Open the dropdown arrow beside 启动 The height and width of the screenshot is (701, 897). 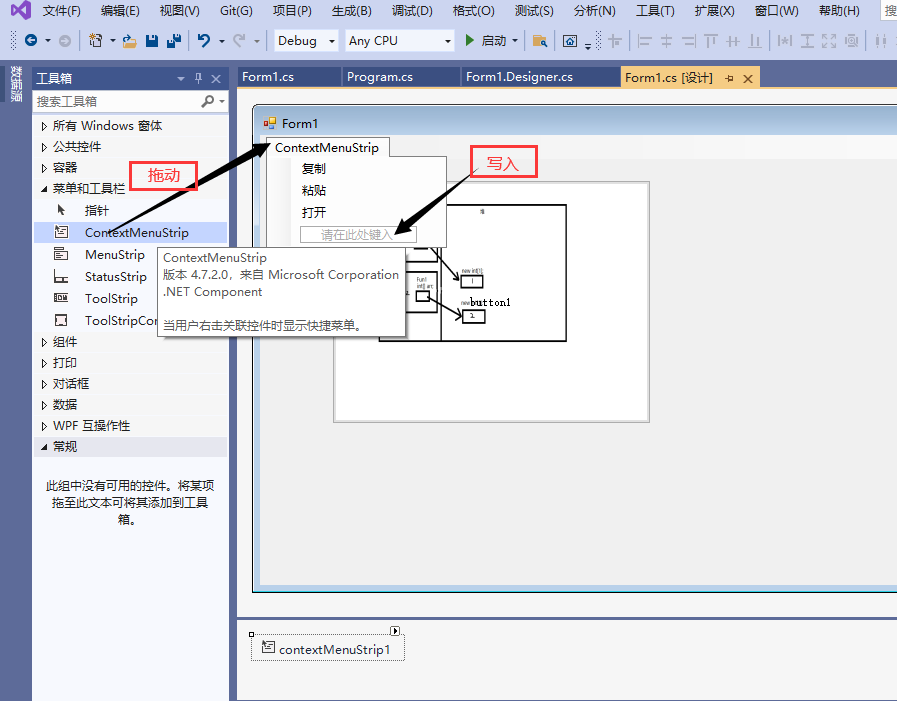tap(515, 41)
